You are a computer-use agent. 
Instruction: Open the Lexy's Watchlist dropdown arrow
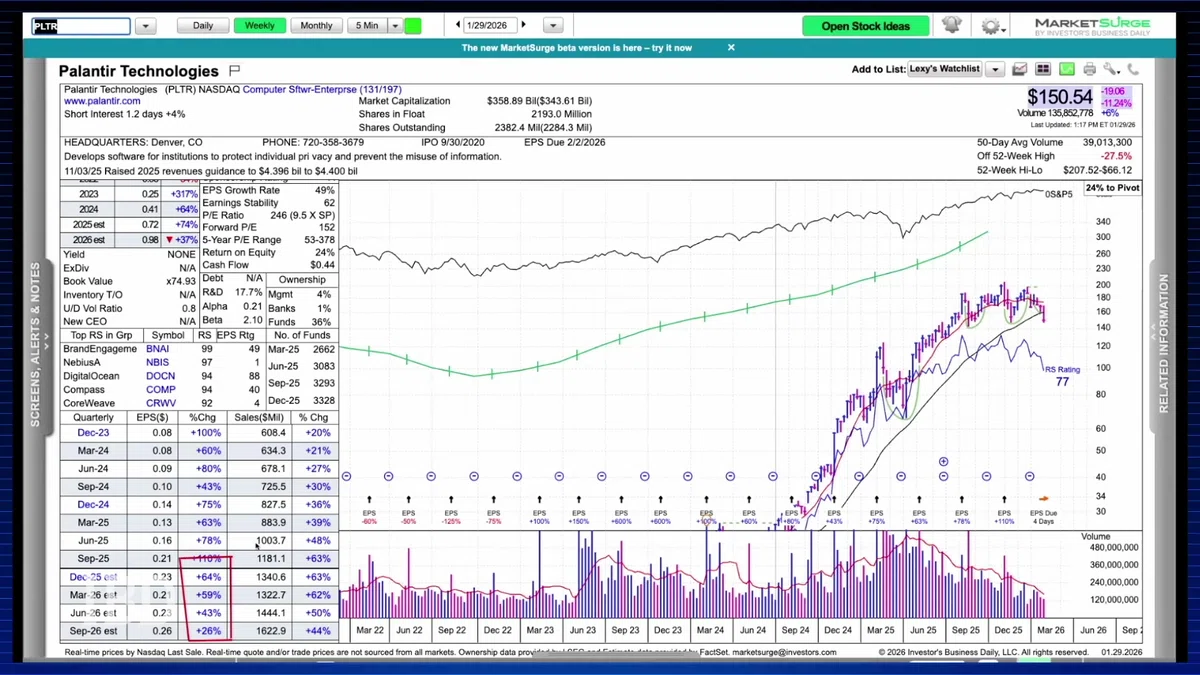pos(994,69)
